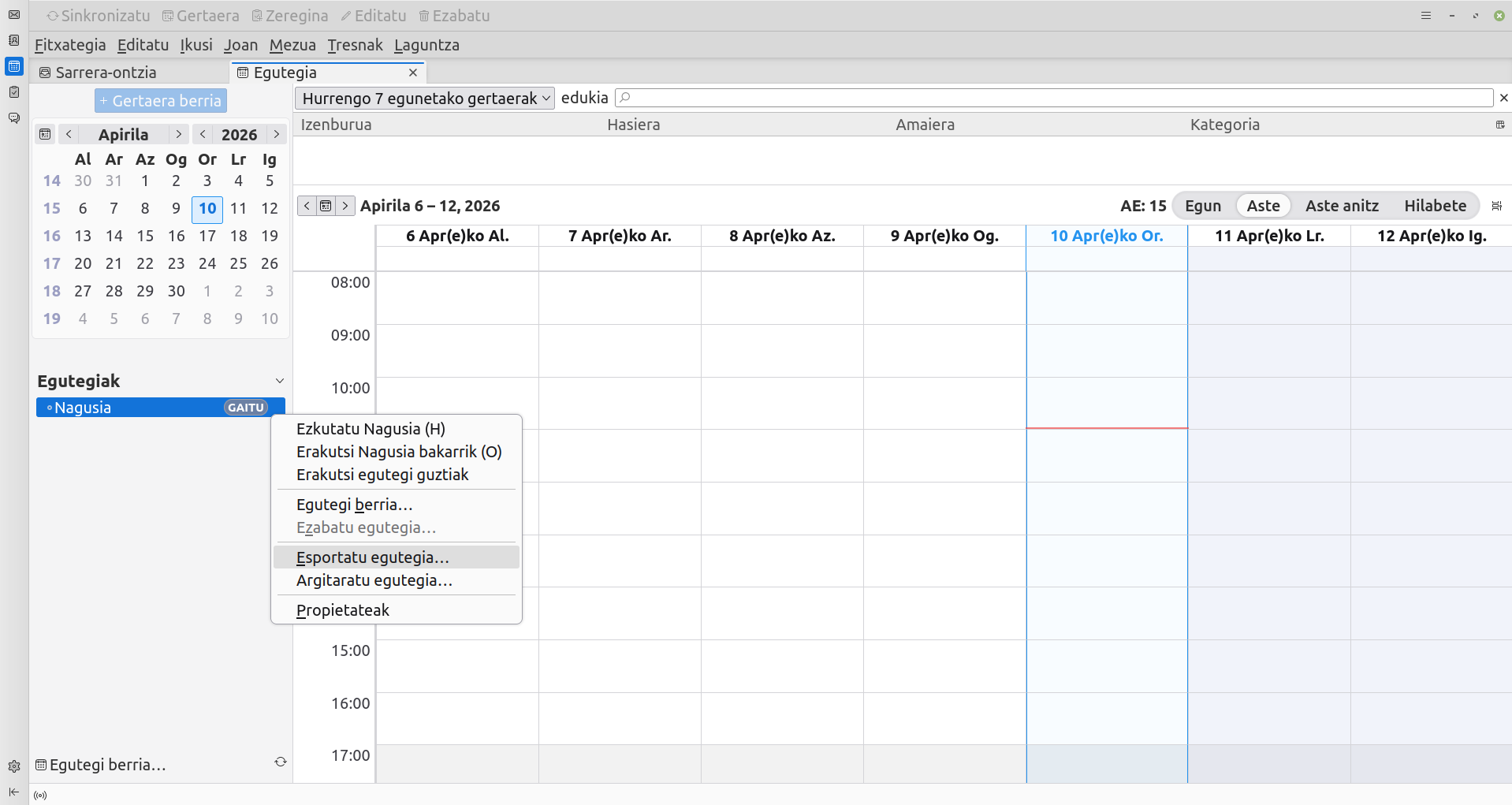Image resolution: width=1512 pixels, height=805 pixels.
Task: Click the Gertaera berria button
Action: [x=161, y=101]
